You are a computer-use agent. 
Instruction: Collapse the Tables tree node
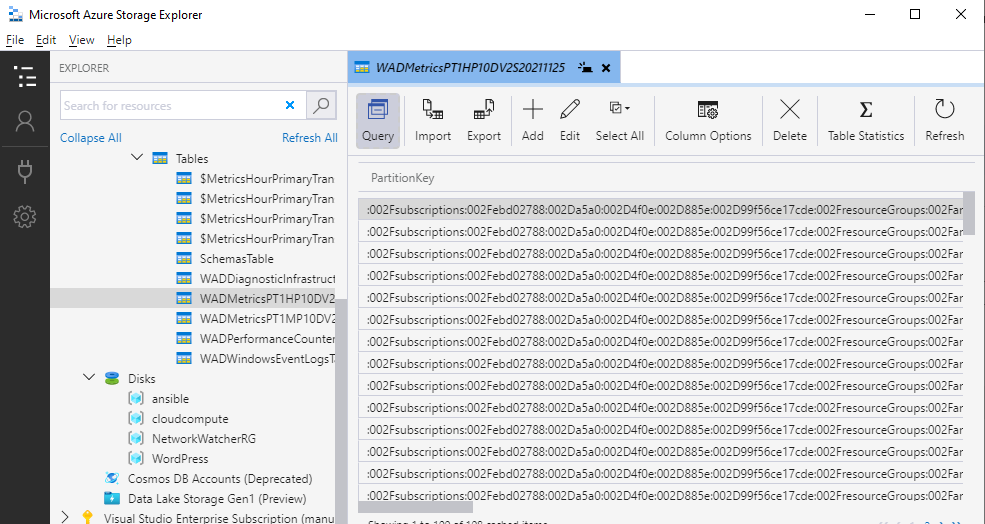[136, 158]
